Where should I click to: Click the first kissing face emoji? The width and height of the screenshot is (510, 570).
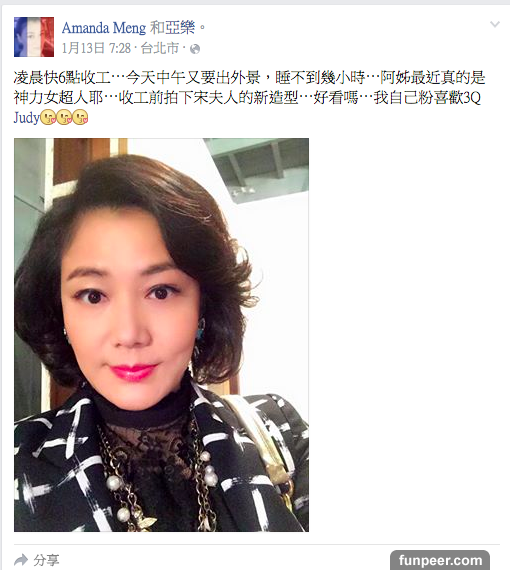48,117
